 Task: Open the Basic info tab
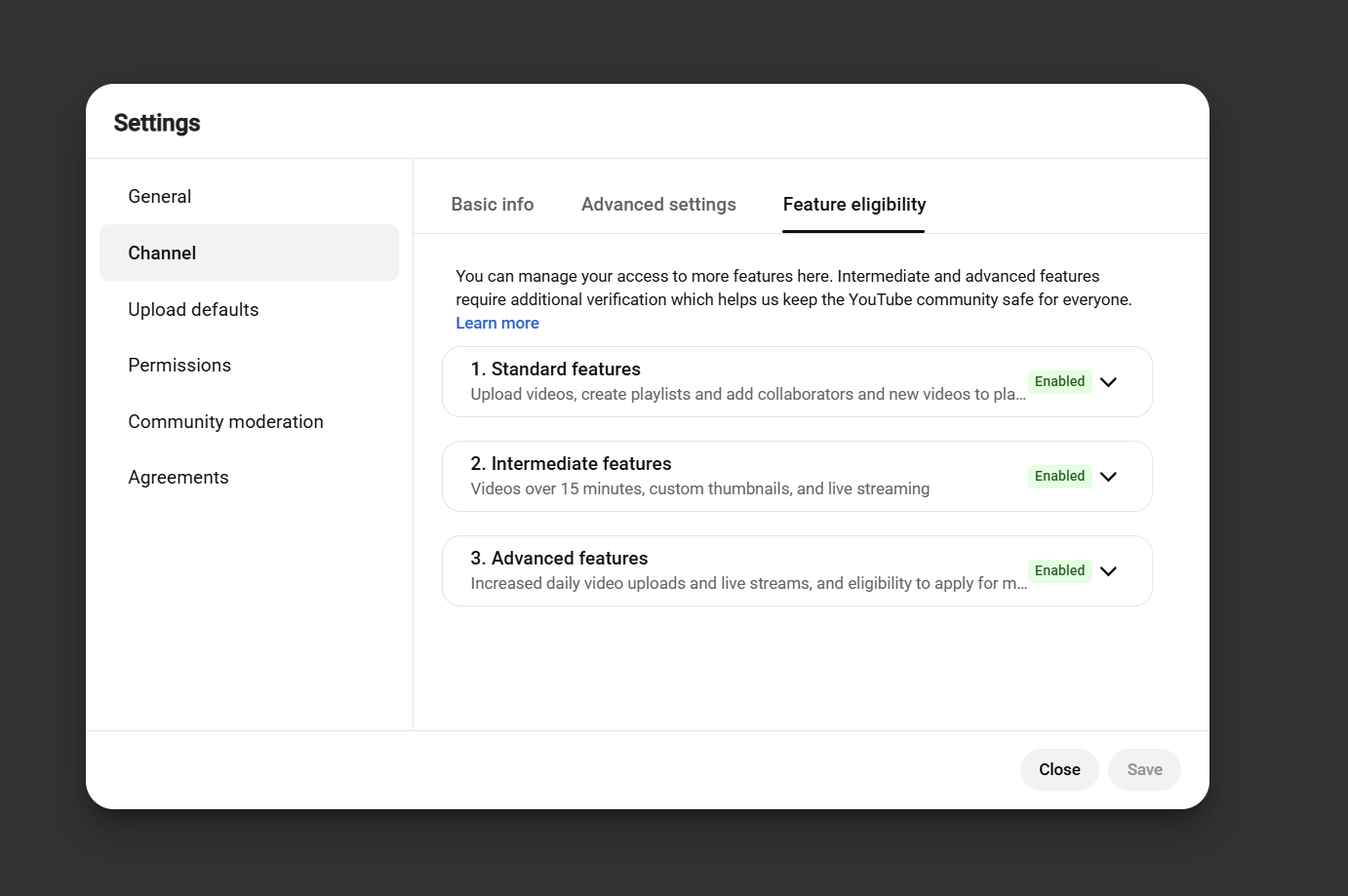click(x=493, y=205)
